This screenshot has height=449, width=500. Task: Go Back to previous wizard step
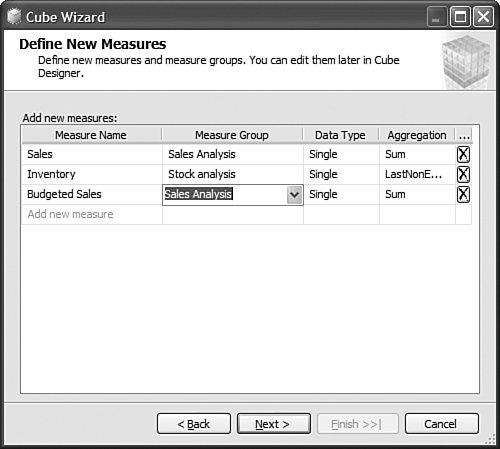(194, 424)
